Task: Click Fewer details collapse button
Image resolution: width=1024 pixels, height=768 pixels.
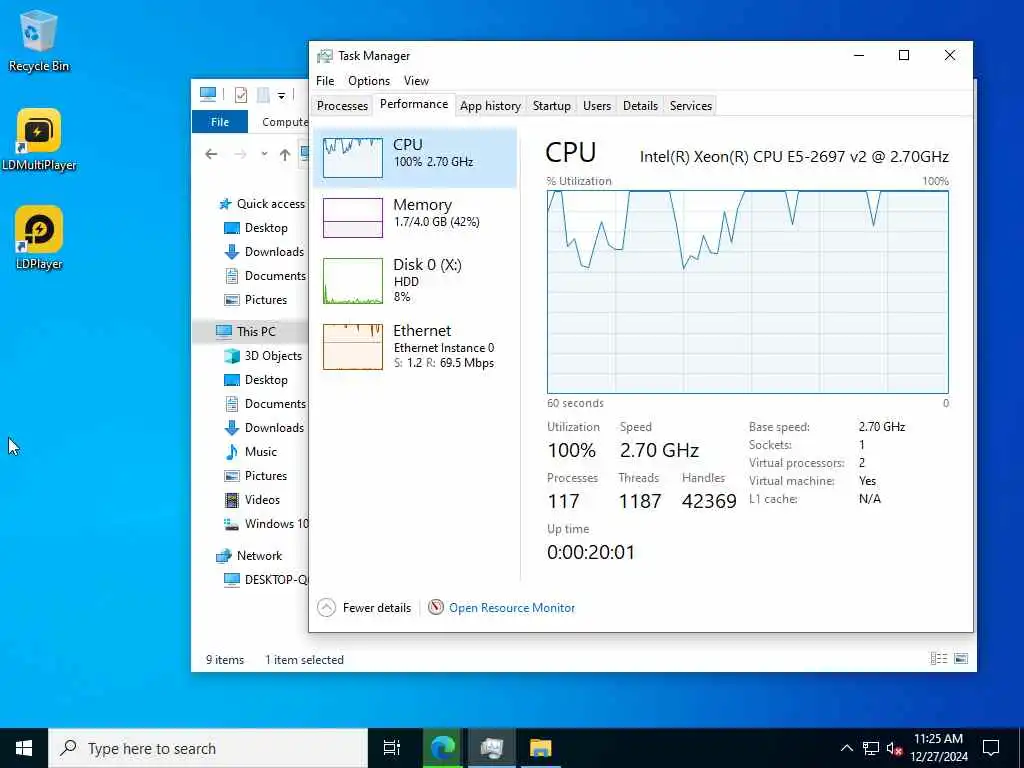Action: [x=364, y=608]
